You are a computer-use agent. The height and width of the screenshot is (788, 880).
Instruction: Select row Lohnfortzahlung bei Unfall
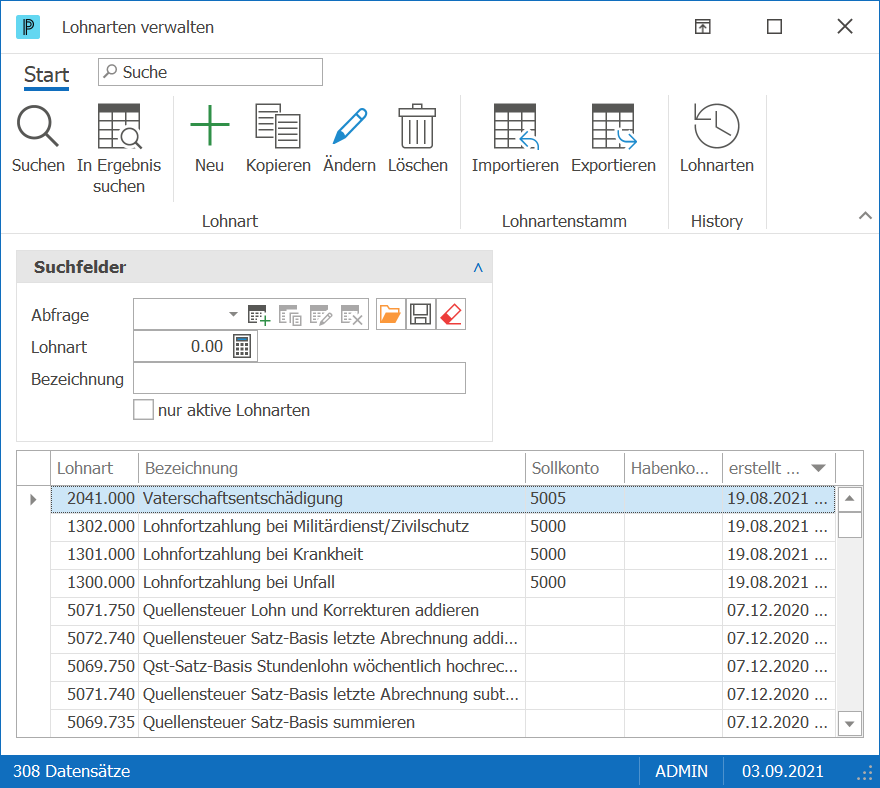pos(442,583)
